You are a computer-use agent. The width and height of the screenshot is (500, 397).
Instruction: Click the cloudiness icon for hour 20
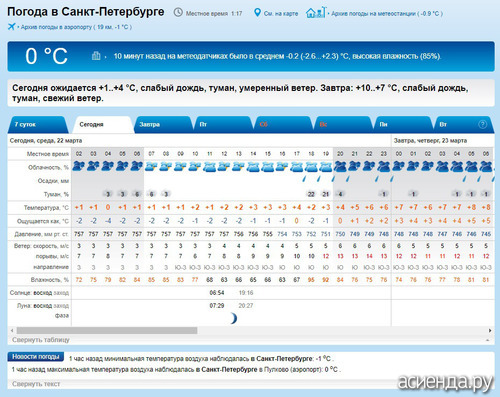click(x=340, y=166)
